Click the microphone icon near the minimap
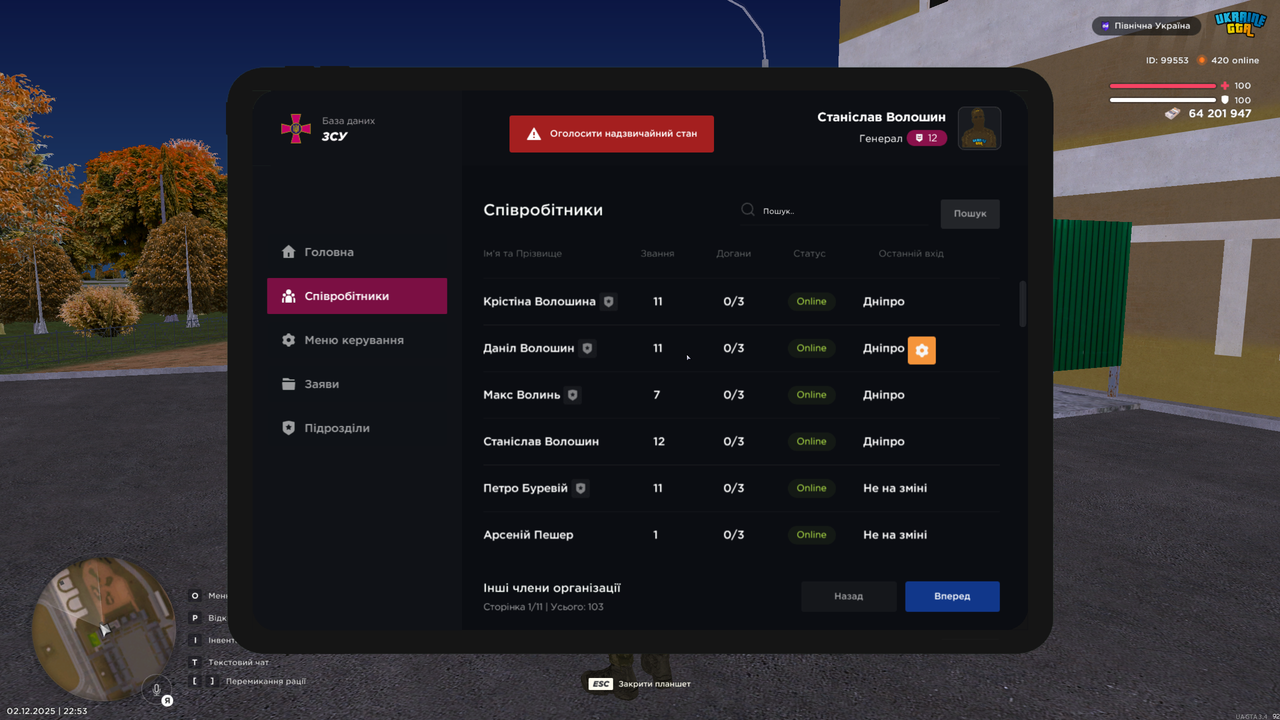The width and height of the screenshot is (1280, 720). click(155, 688)
